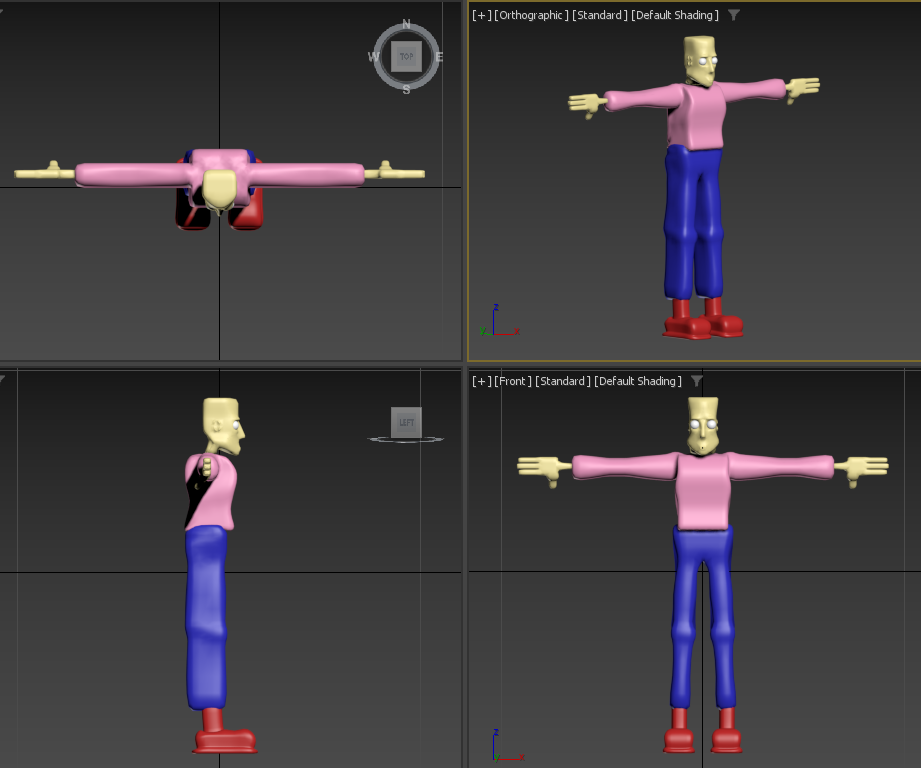This screenshot has height=768, width=921.
Task: Click the filter icon in Orthographic viewport
Action: [734, 15]
